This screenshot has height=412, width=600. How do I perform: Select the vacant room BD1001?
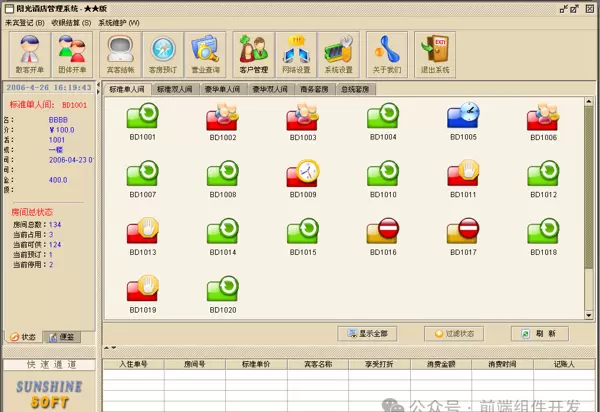click(x=142, y=120)
